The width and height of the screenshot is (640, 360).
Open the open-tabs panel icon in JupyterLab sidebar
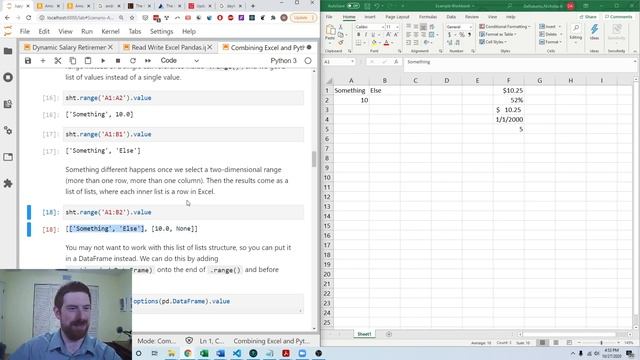pos(8,157)
